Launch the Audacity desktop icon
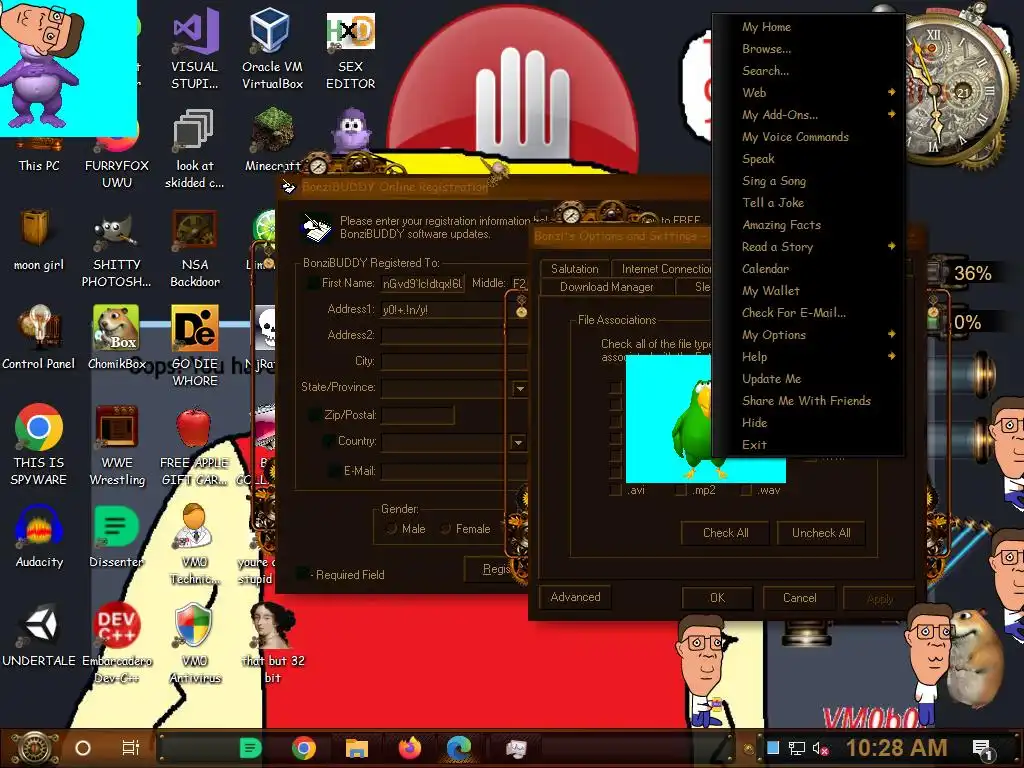The width and height of the screenshot is (1024, 768). click(39, 537)
